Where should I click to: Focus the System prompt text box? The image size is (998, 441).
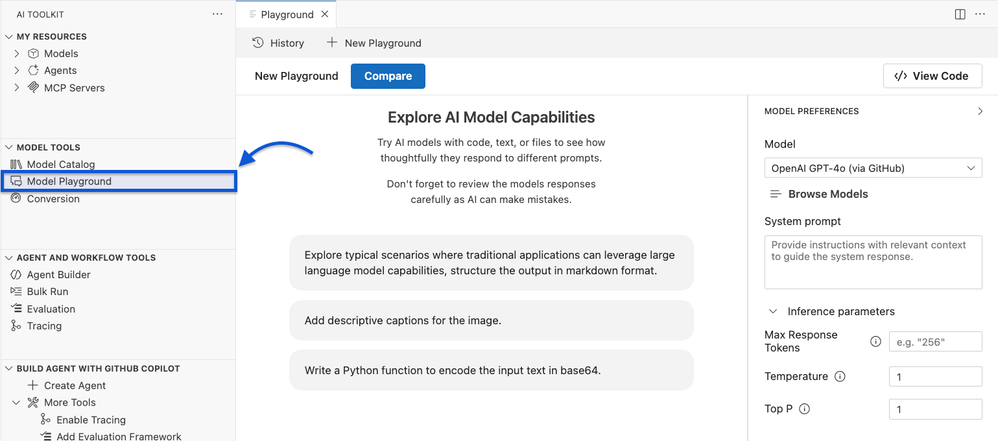click(872, 262)
